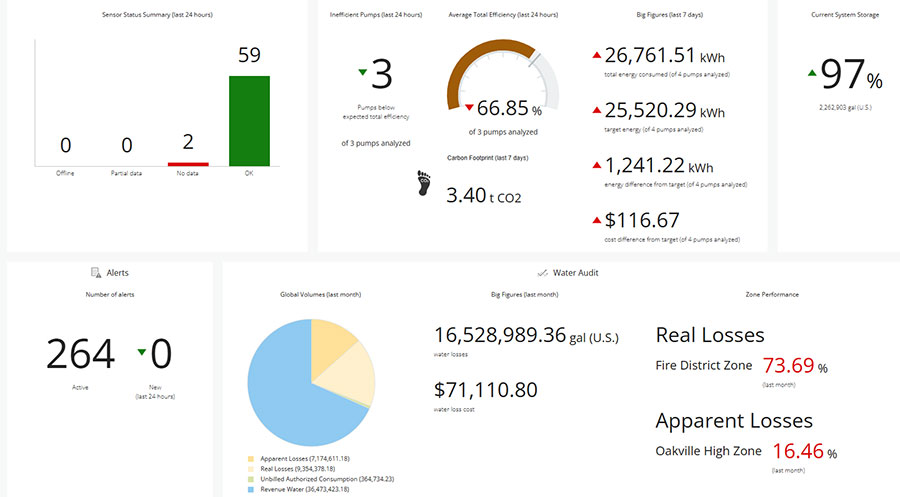Screen dimensions: 900x497
Task: Click the Real Losses legend swatch
Action: point(251,468)
